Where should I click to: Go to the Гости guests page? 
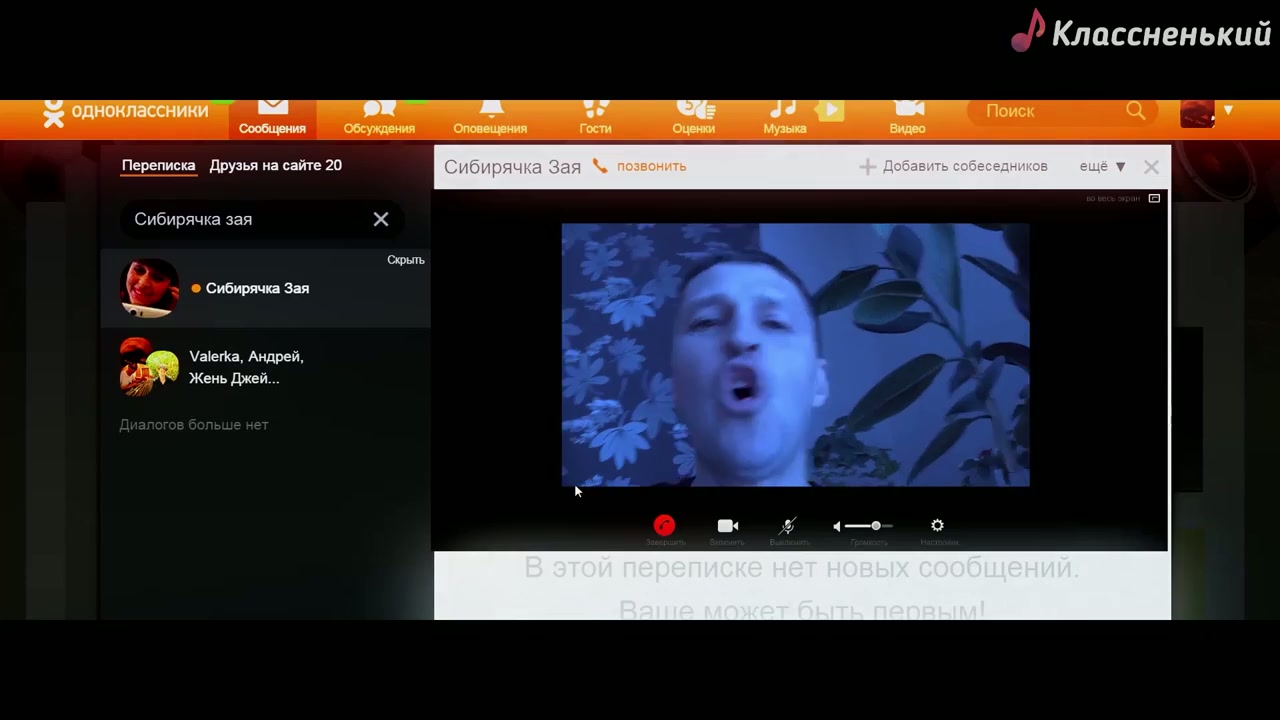click(x=595, y=118)
